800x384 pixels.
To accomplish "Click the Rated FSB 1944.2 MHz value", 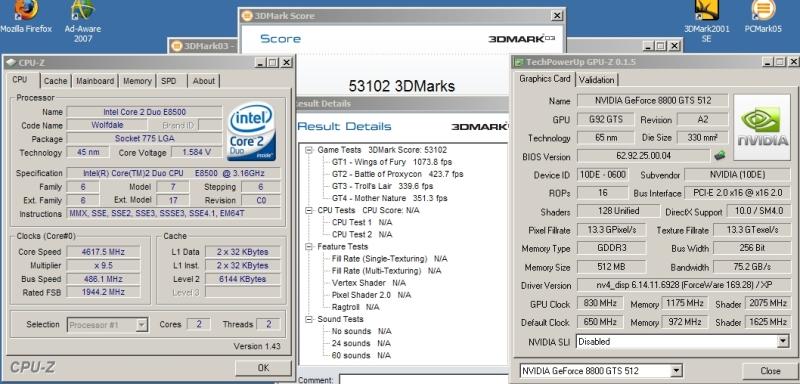I will pyautogui.click(x=103, y=292).
